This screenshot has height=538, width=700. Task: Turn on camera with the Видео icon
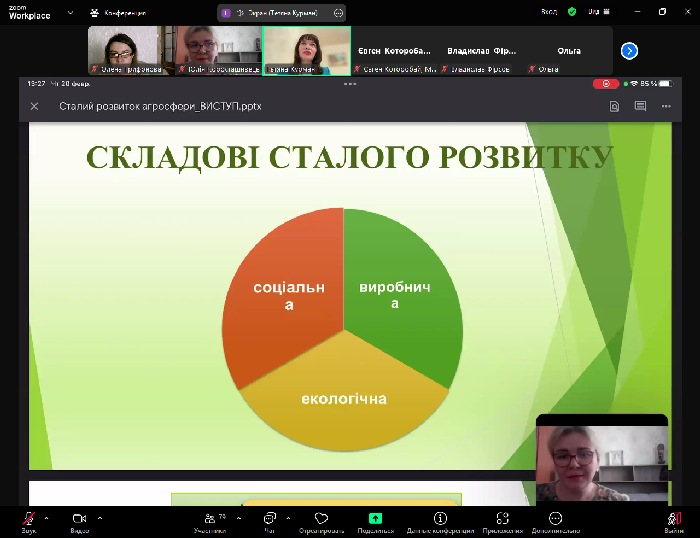pos(79,519)
